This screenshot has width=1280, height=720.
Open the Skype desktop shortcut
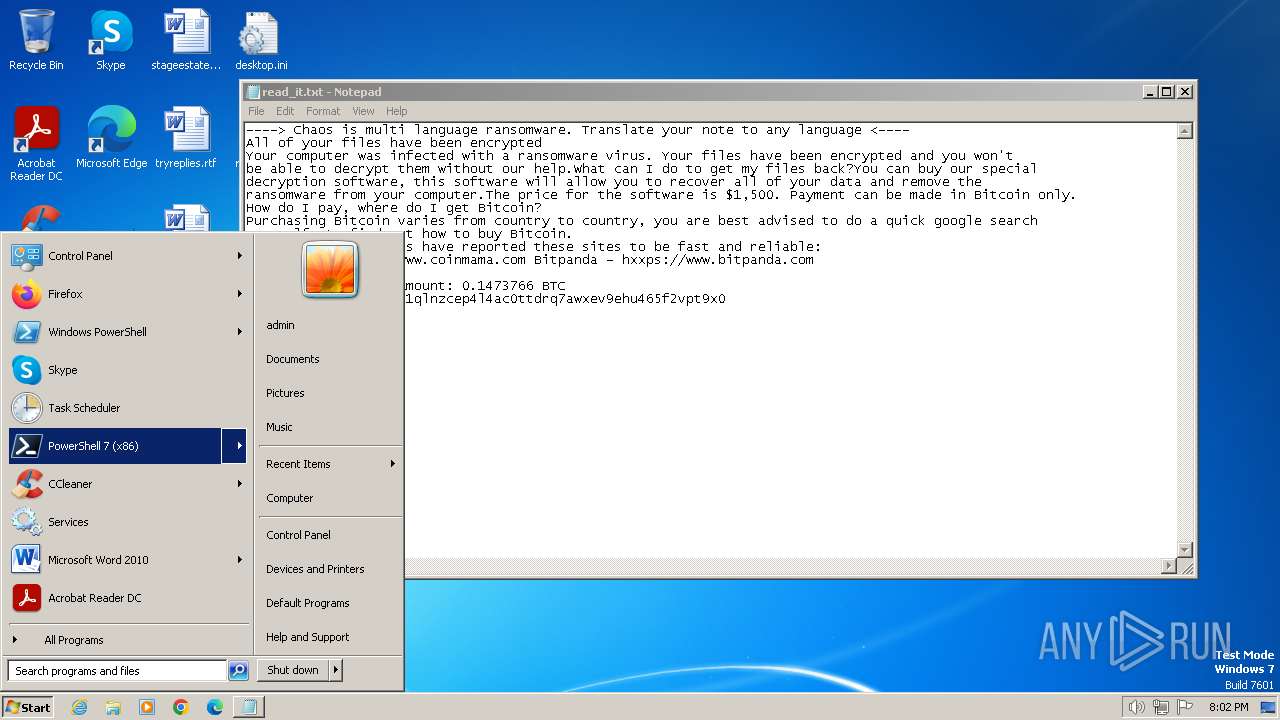coord(111,40)
